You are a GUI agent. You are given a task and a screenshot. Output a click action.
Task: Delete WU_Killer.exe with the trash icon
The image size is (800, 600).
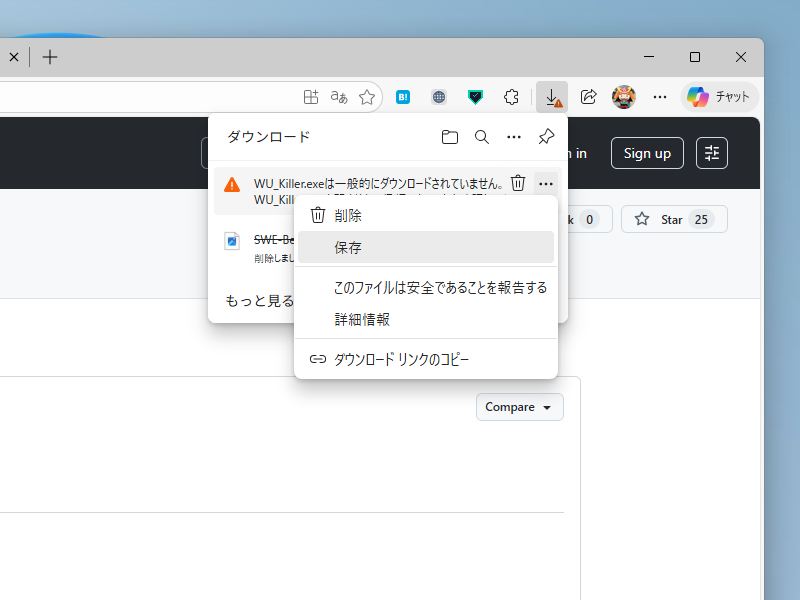tap(517, 182)
